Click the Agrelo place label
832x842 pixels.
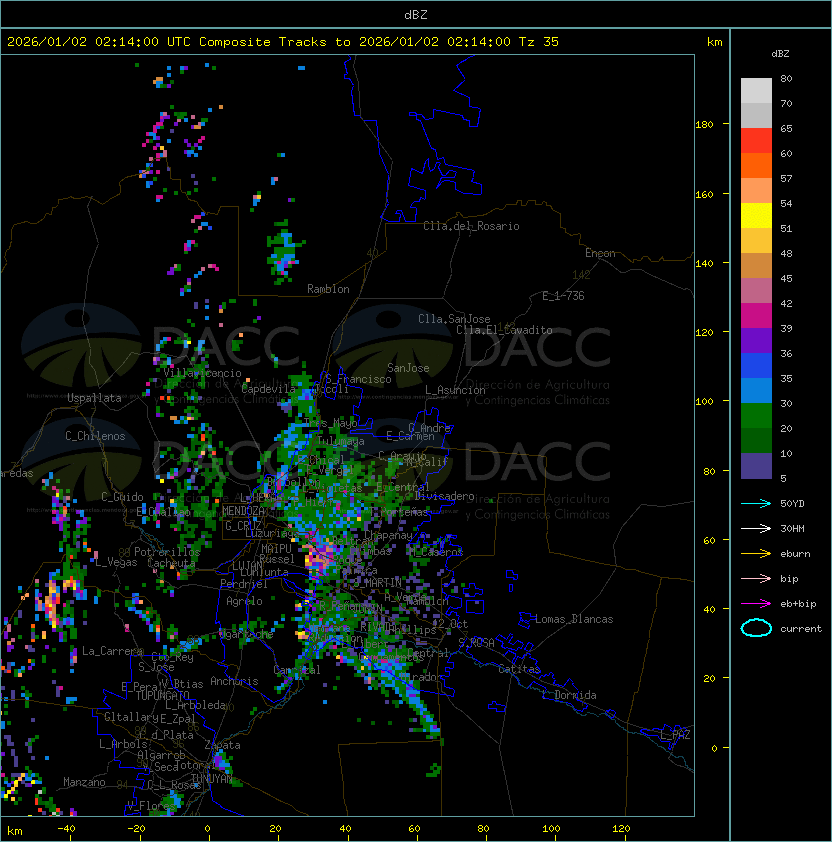coord(244,601)
